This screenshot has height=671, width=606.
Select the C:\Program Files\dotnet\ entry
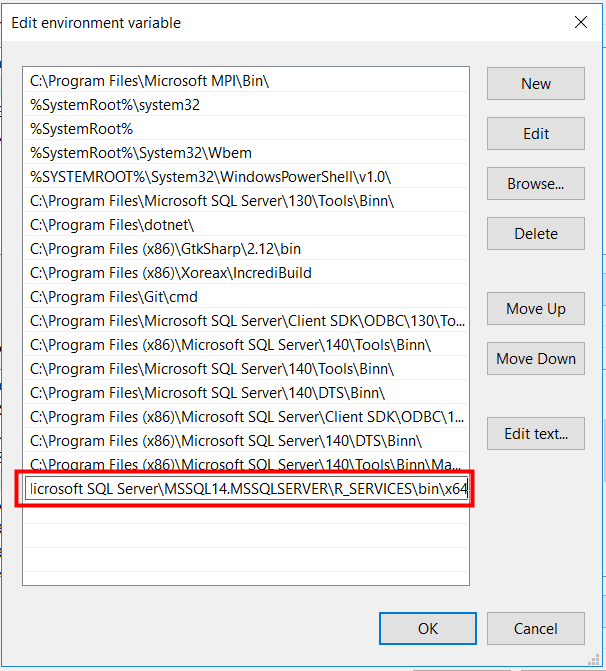(246, 224)
